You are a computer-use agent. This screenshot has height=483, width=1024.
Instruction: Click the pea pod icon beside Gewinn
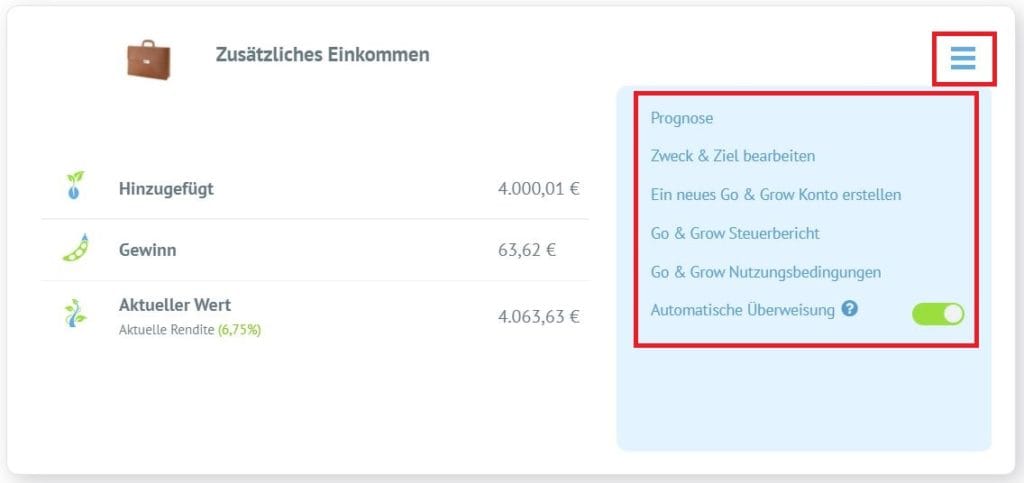76,247
